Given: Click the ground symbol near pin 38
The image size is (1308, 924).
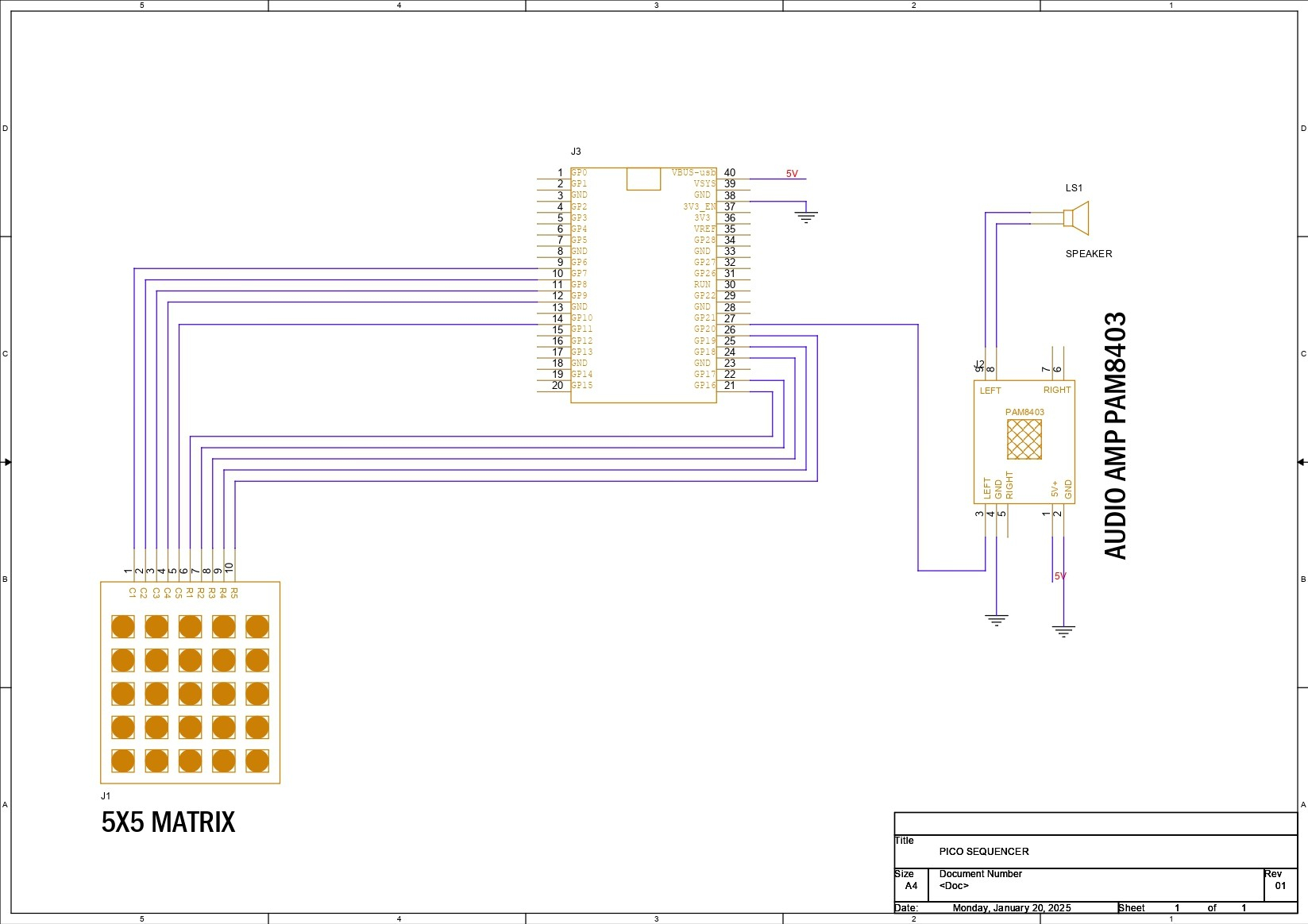Looking at the screenshot, I should point(806,216).
